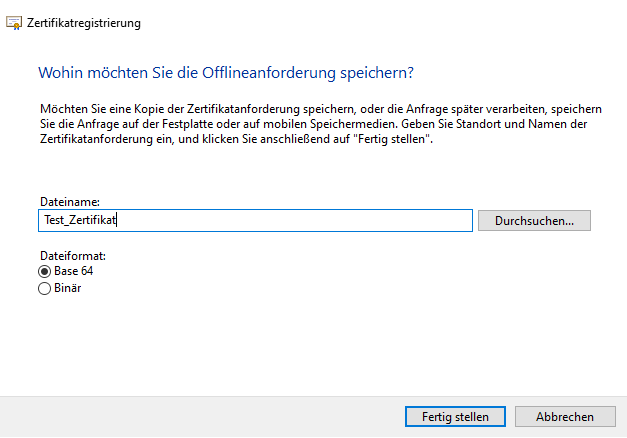This screenshot has width=627, height=438.
Task: Click the Zertifikatregistrierung window title text
Action: 84,23
